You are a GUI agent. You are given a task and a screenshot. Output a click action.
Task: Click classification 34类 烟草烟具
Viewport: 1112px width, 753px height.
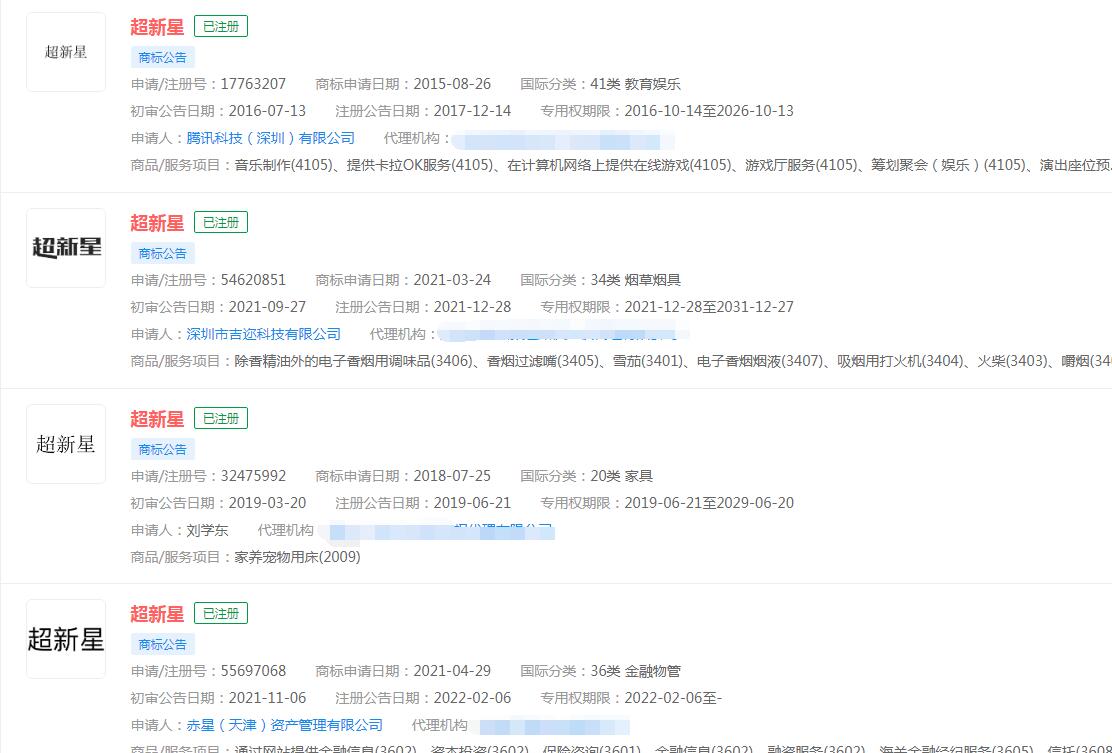tap(635, 280)
